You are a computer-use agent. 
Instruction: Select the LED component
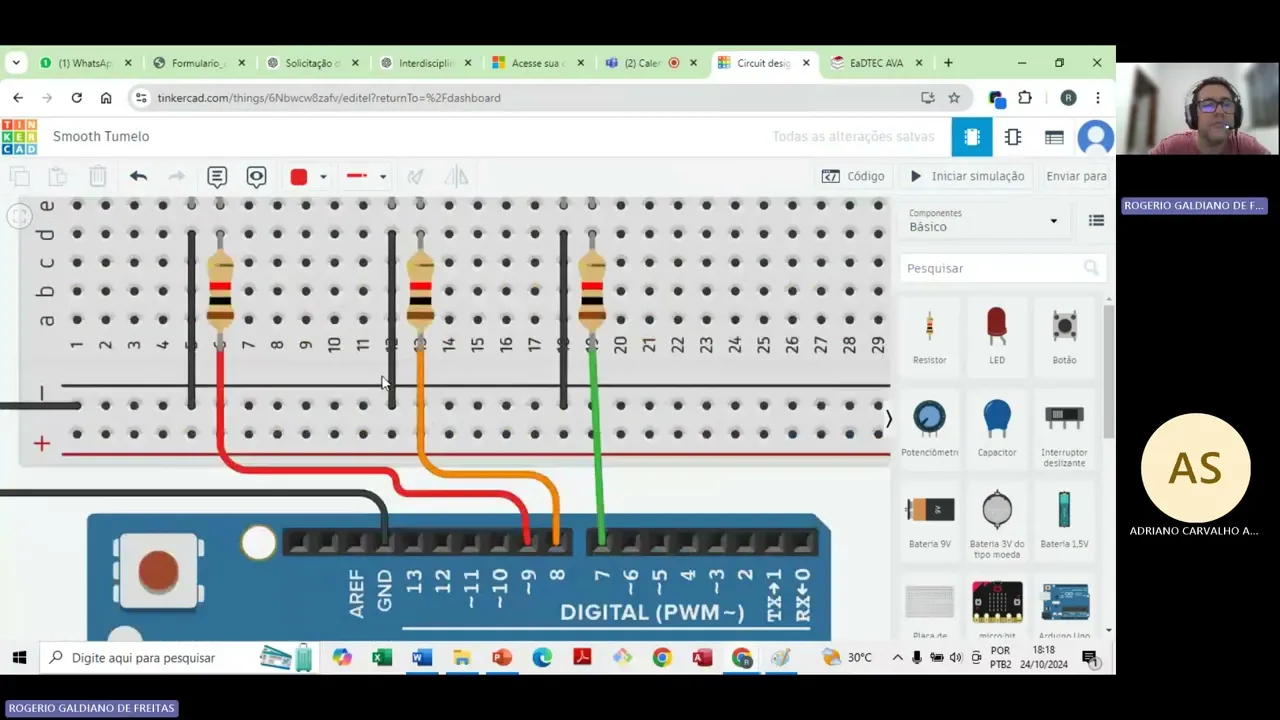pos(997,335)
